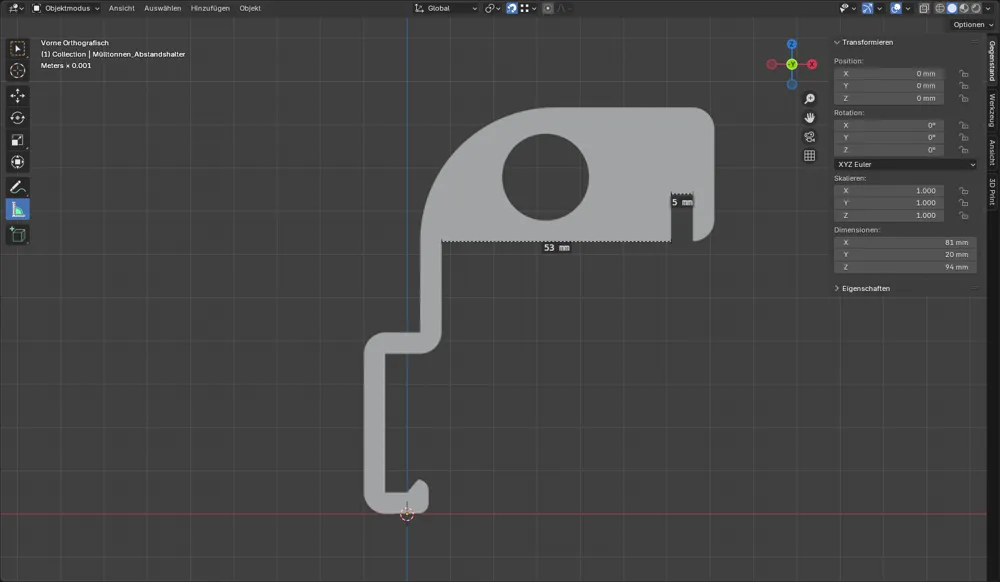This screenshot has width=1000, height=582.
Task: Click the zoom magnifier viewport button
Action: (809, 99)
